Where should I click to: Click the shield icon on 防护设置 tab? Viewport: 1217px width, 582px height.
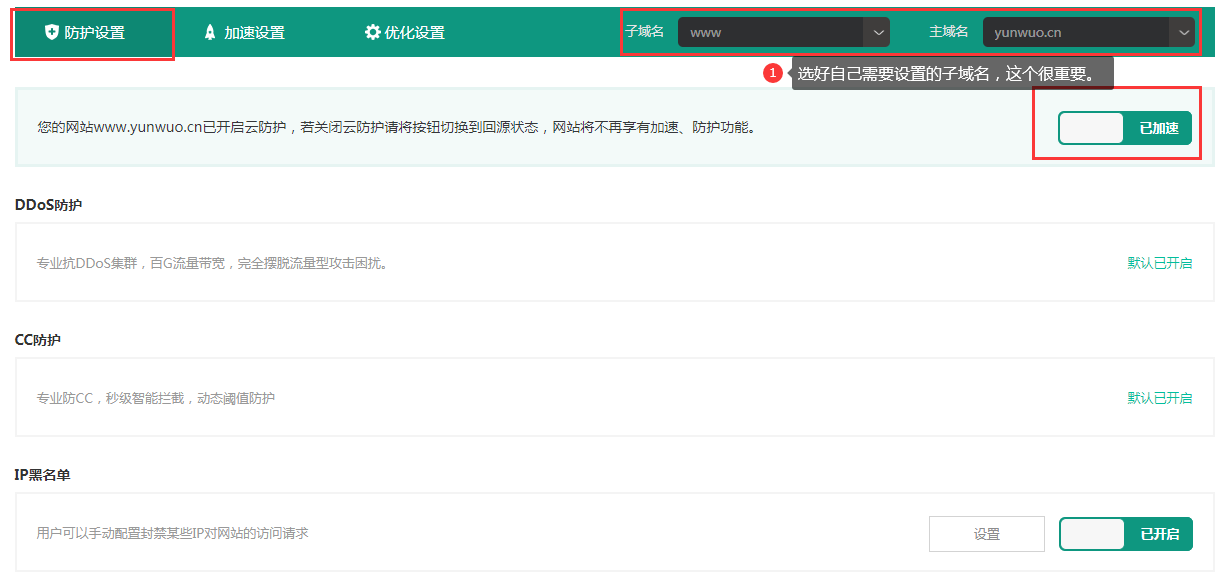tap(49, 31)
